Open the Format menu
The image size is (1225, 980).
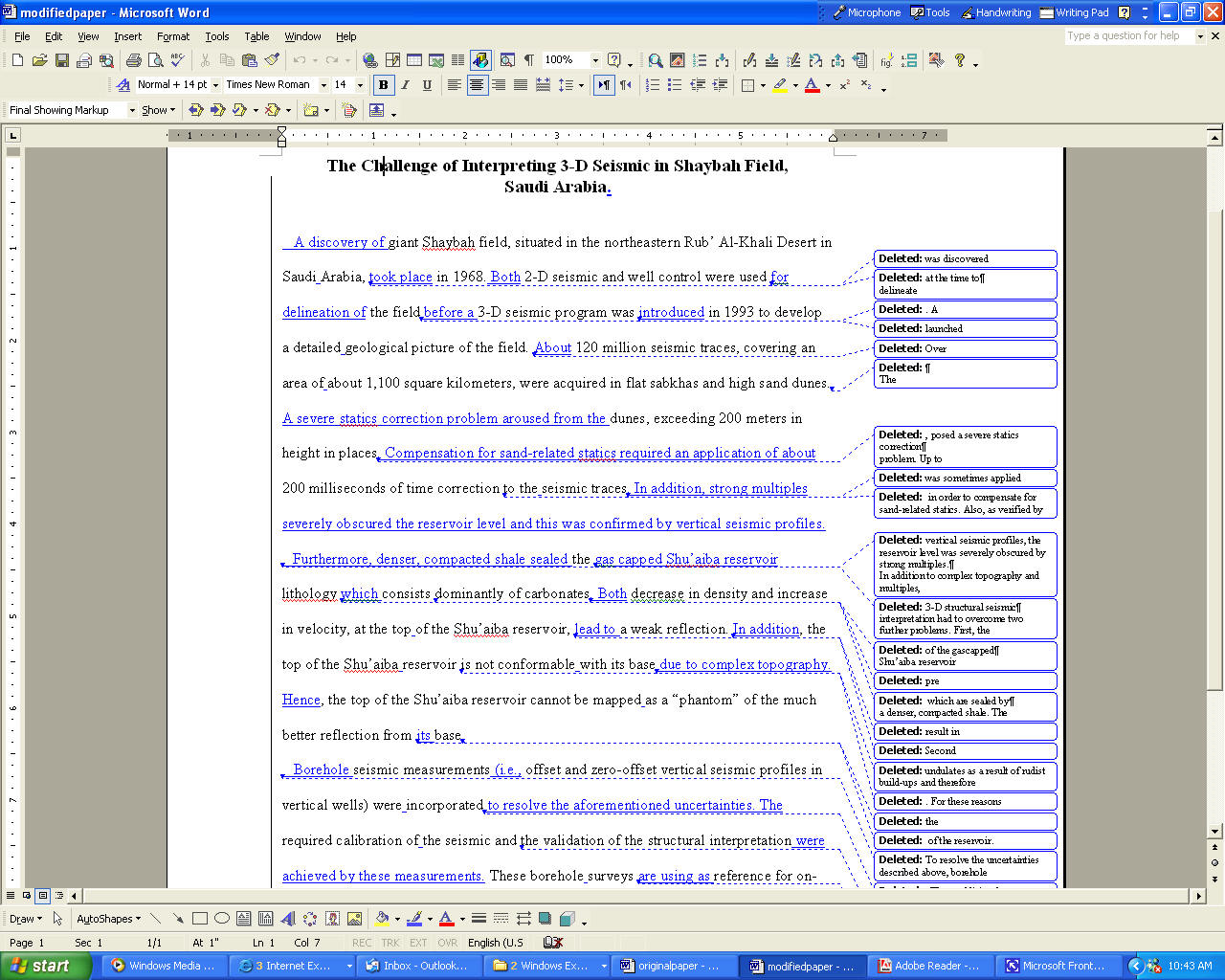coord(173,36)
